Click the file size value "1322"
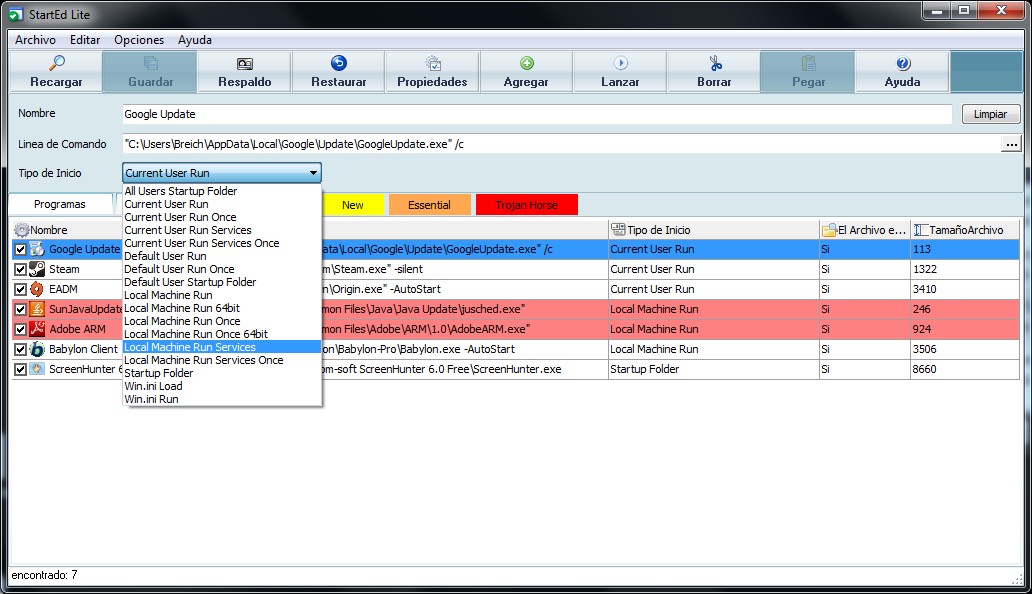The height and width of the screenshot is (594, 1032). (x=924, y=269)
